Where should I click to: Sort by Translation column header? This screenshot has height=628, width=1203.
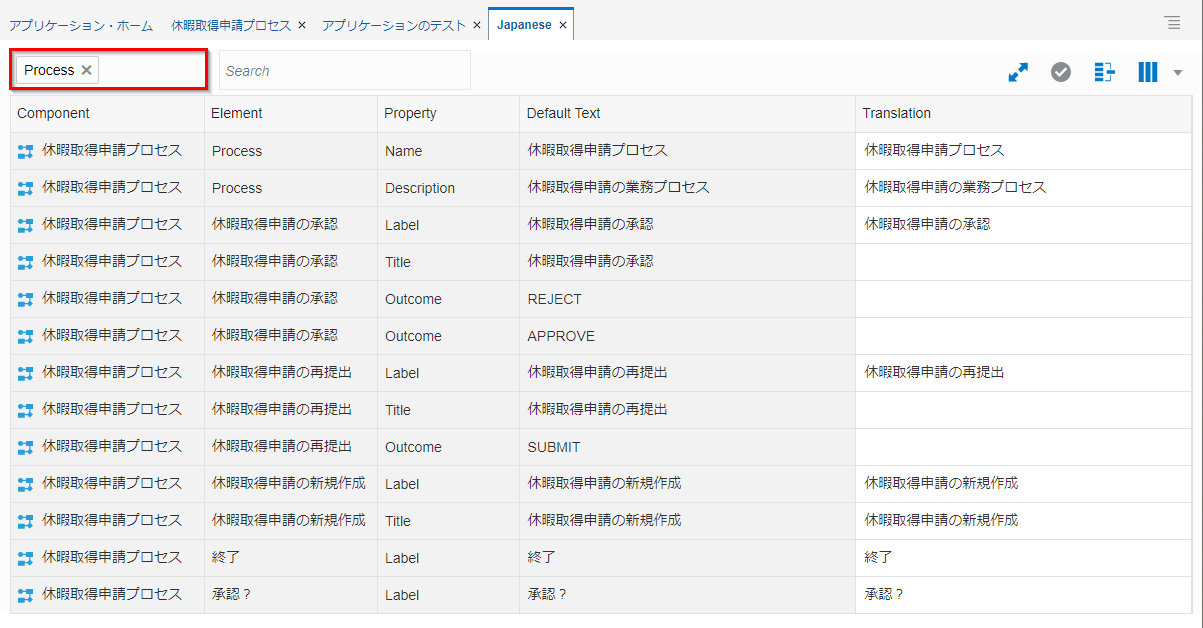[x=896, y=113]
